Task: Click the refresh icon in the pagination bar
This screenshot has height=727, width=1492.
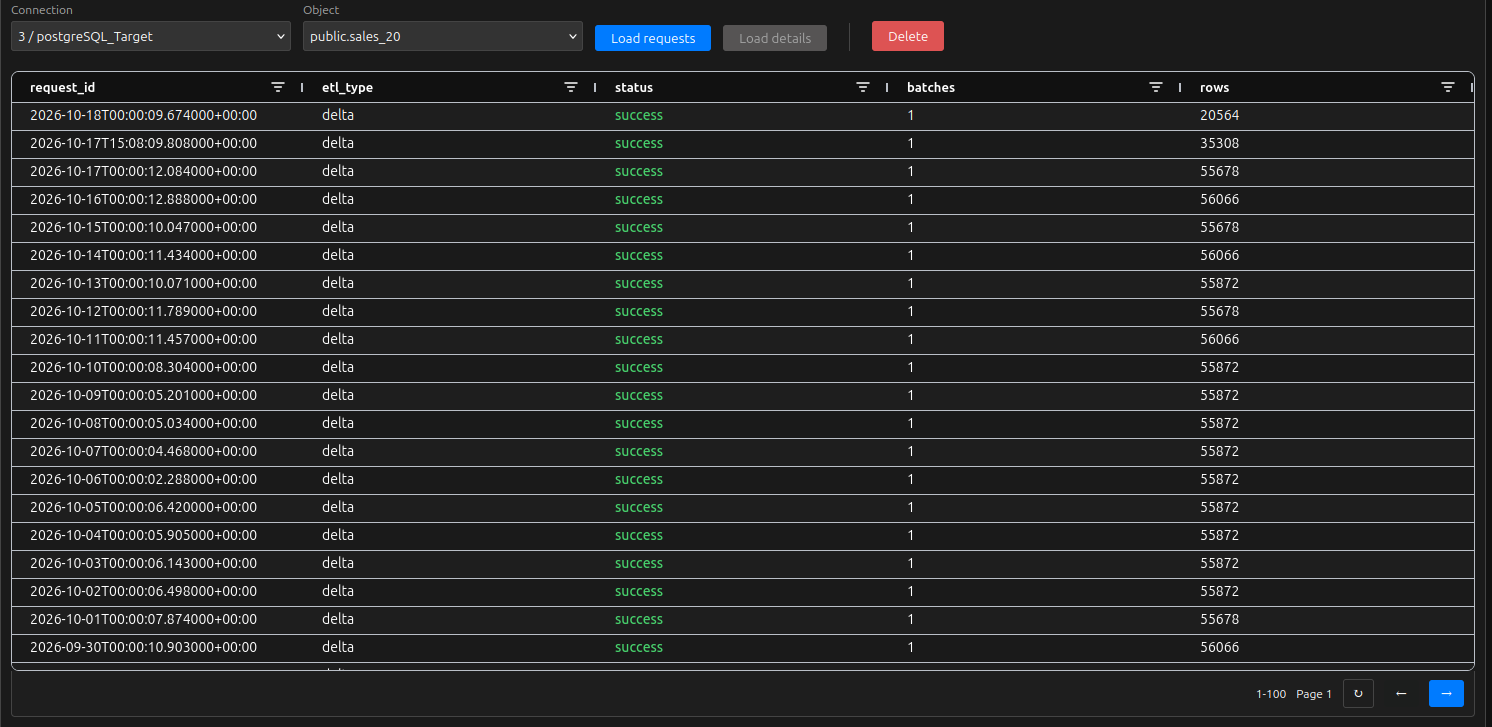Action: 1358,694
